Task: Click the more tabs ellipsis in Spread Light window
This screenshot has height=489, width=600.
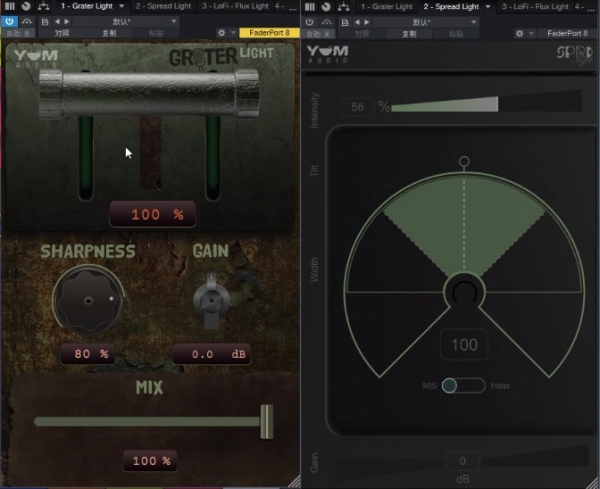Action: (x=593, y=8)
